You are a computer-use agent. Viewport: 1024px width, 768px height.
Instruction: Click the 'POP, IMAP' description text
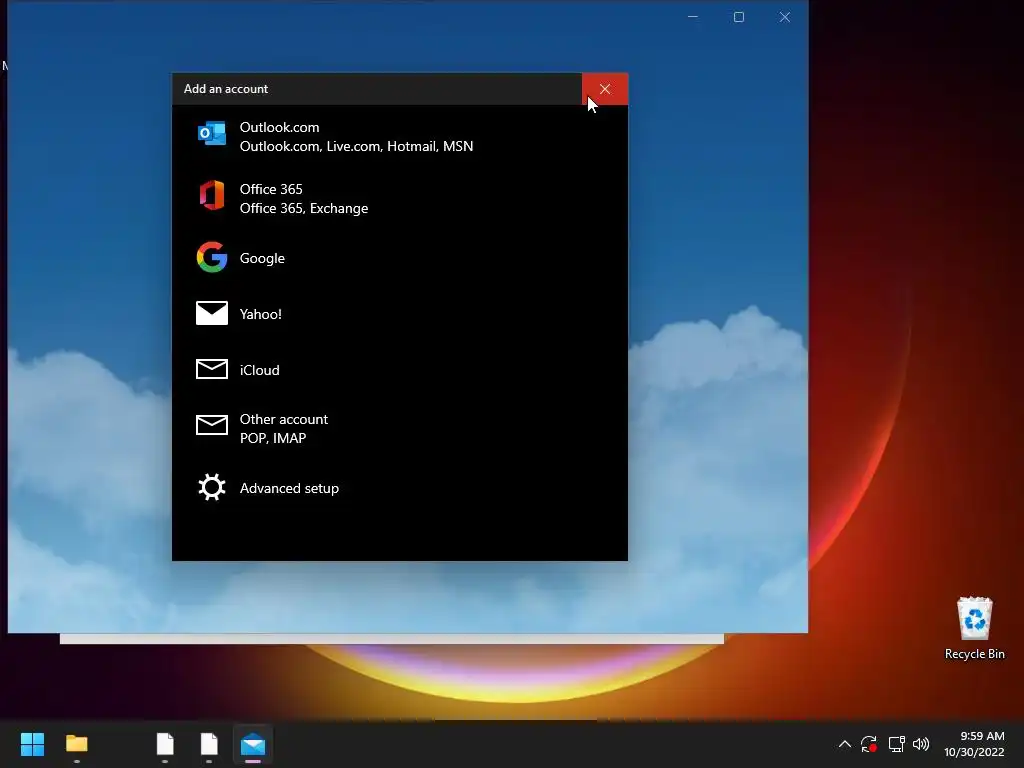pyautogui.click(x=272, y=438)
